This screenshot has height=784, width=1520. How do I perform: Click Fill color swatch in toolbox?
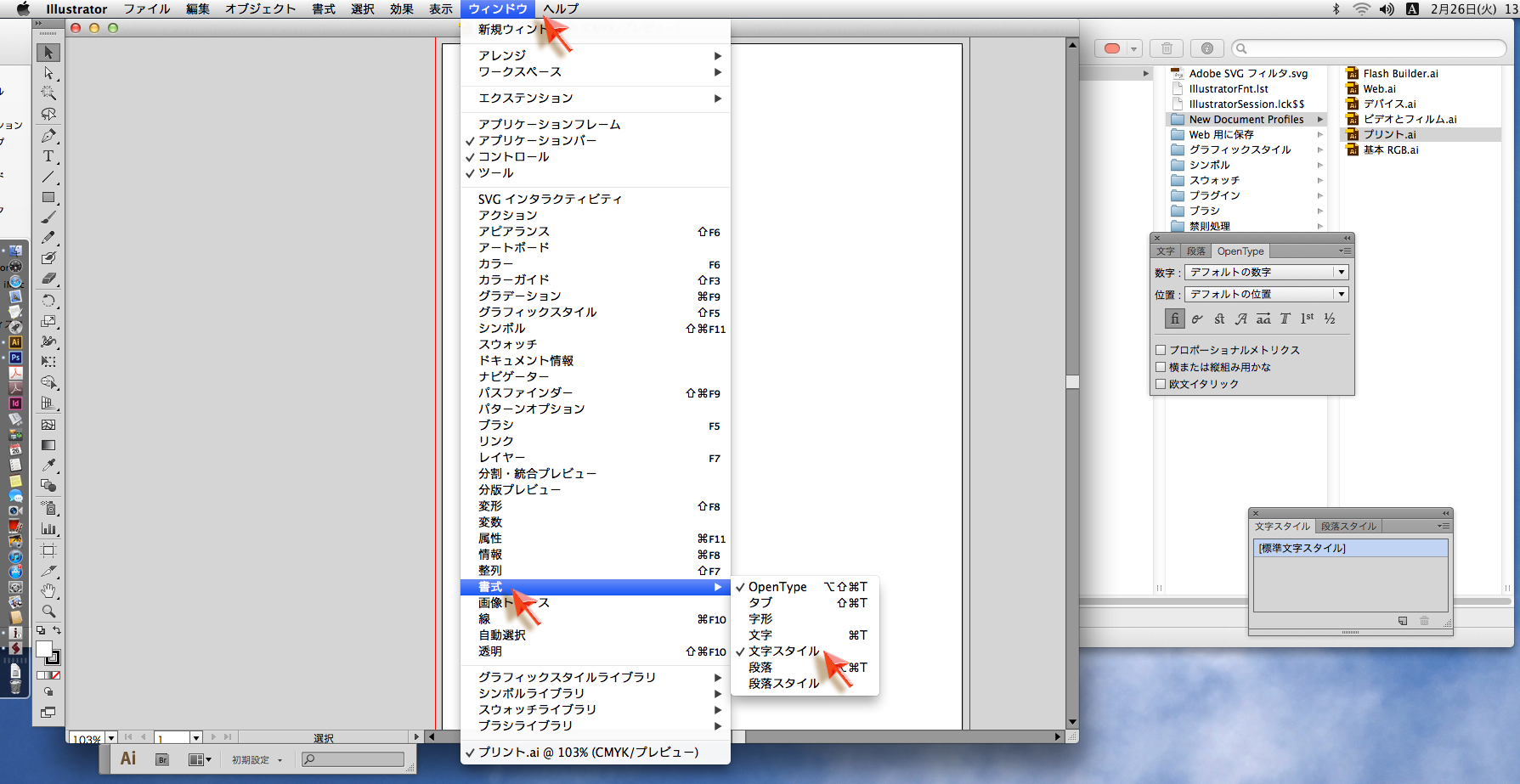pos(44,650)
